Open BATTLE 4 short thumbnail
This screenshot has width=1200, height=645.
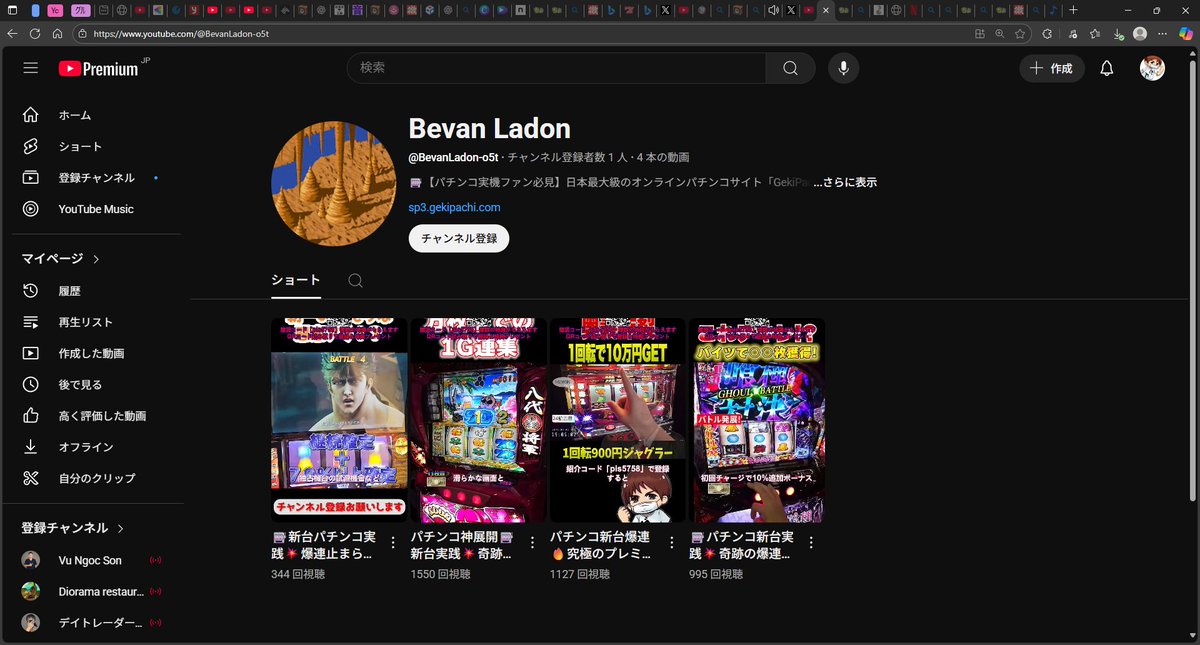click(x=339, y=420)
